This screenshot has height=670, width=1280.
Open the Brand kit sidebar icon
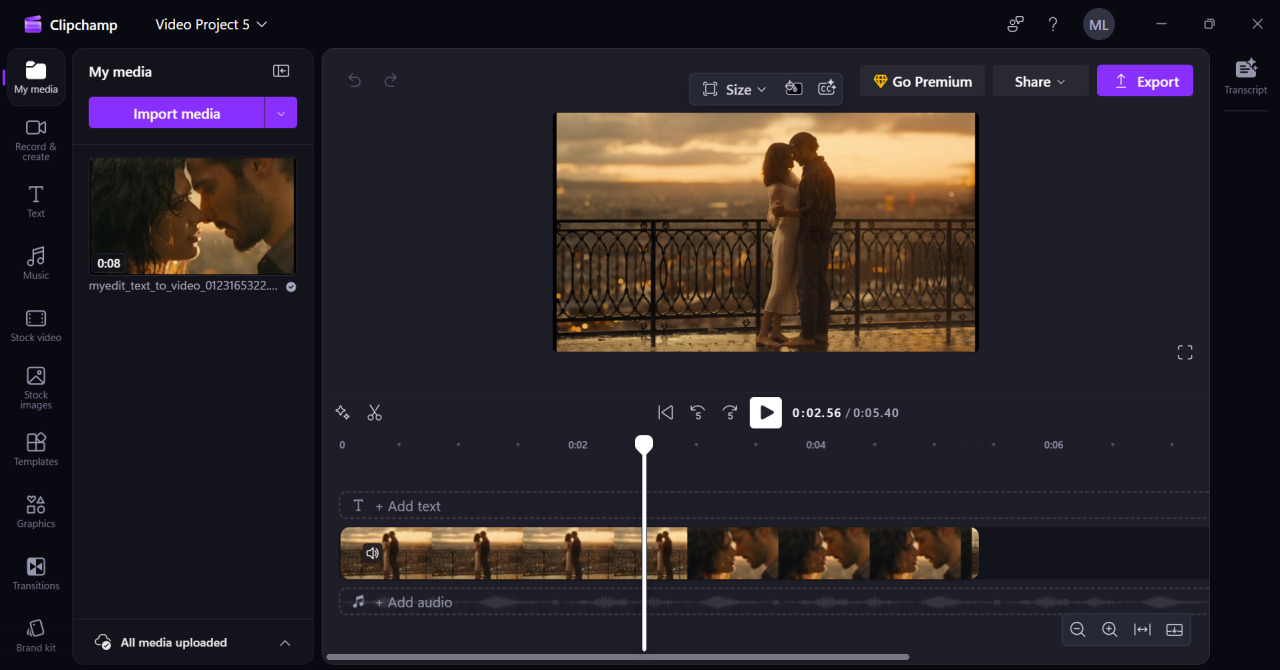coord(36,635)
